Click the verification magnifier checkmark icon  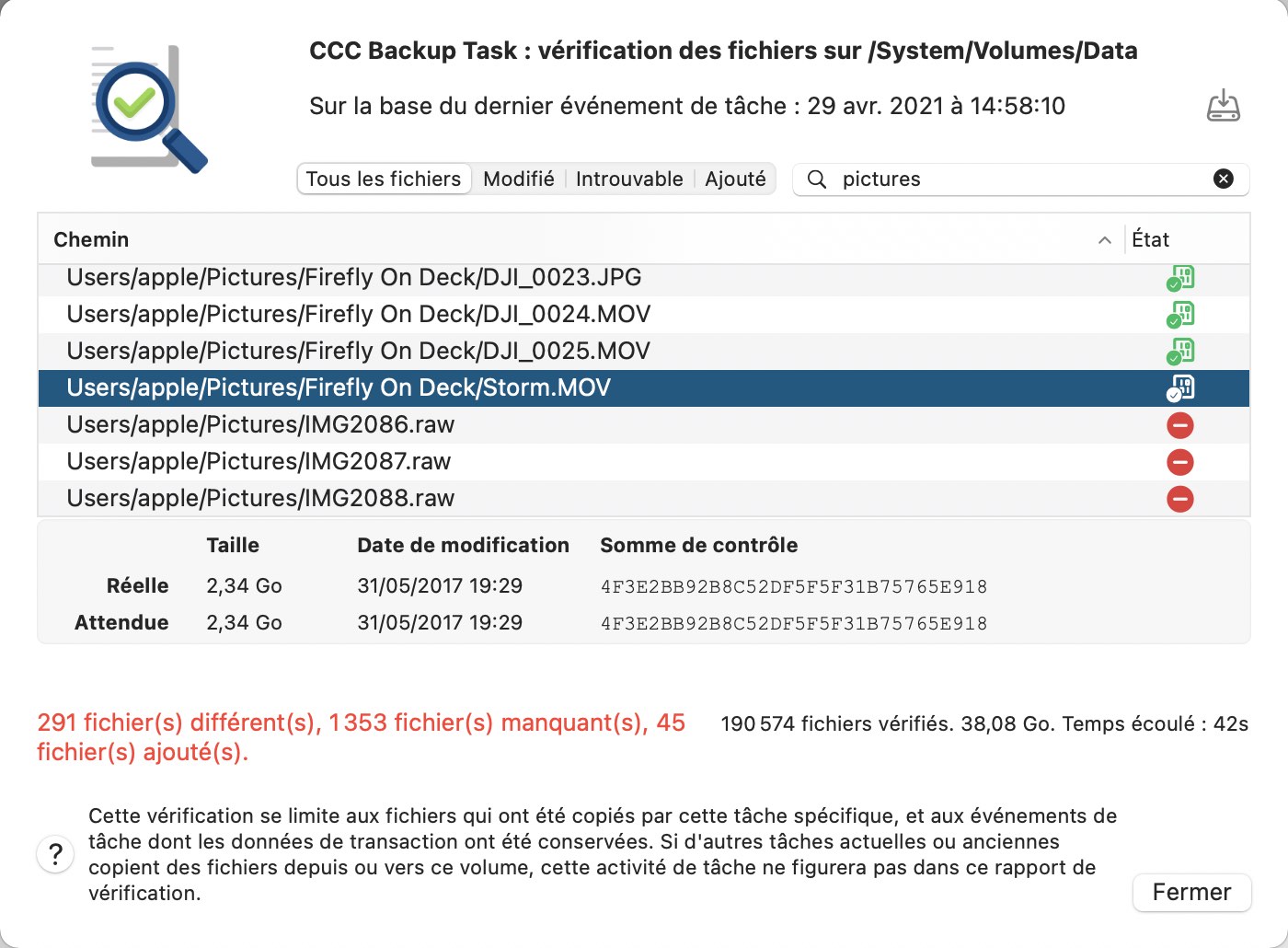pos(149,108)
